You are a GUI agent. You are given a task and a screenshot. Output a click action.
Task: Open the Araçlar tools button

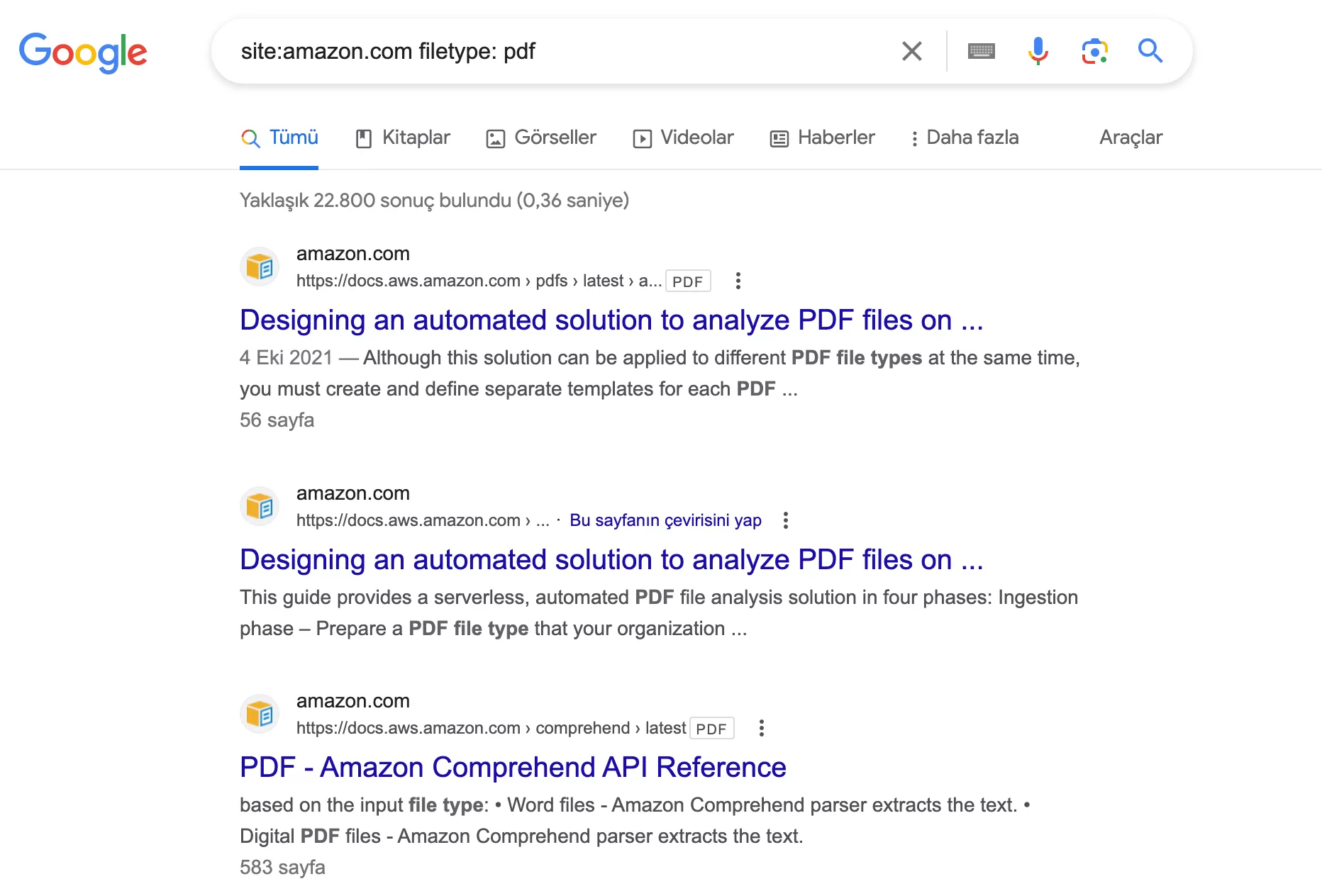[x=1131, y=138]
